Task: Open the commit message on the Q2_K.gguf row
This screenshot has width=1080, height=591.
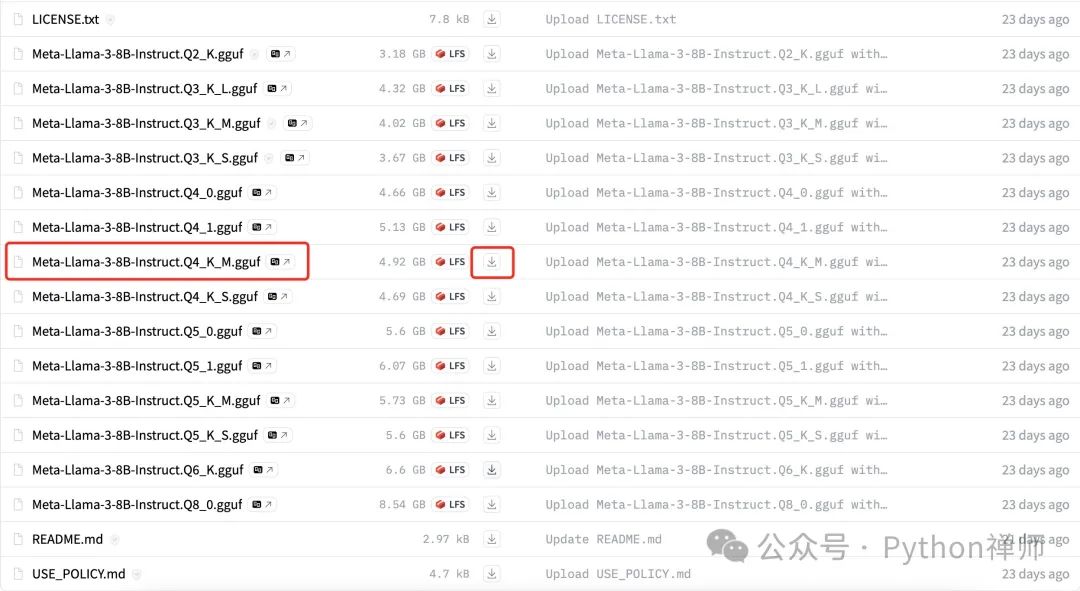Action: 716,54
